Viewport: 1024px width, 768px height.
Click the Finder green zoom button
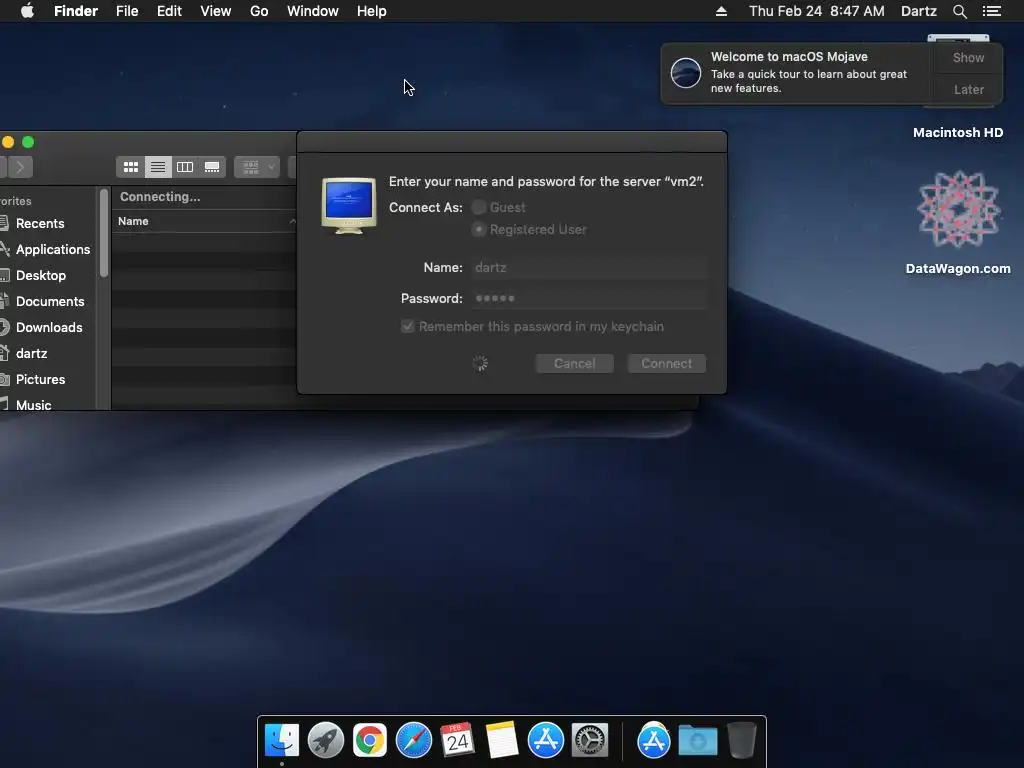28,142
